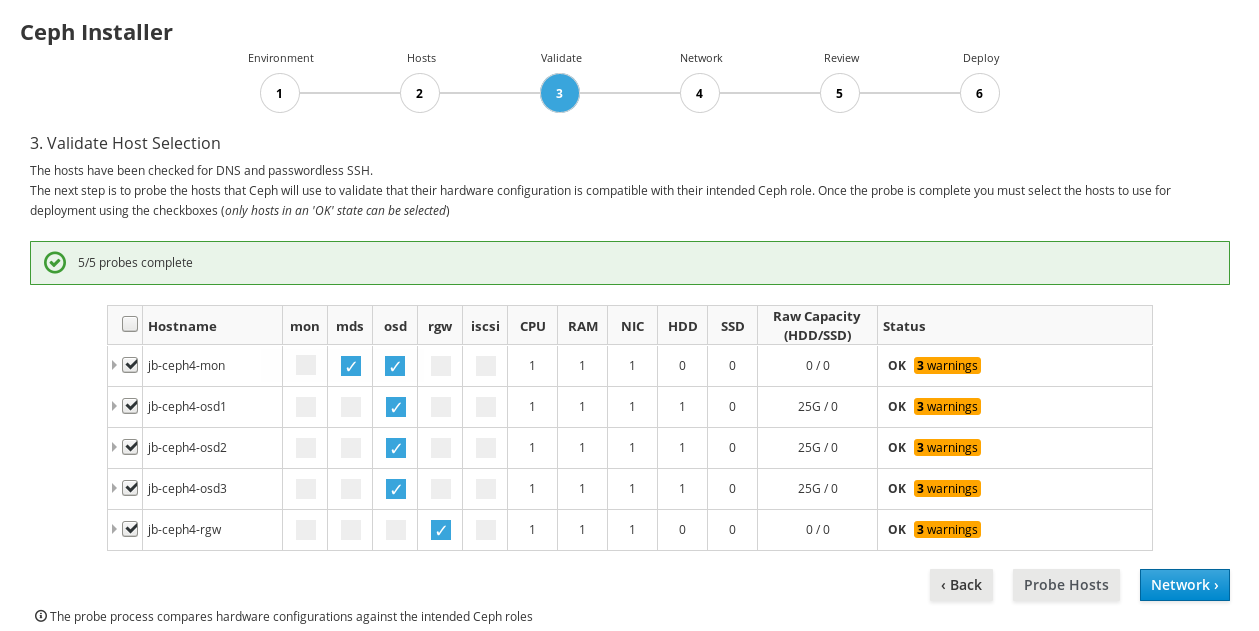Deselect host jb-ceph4-osd1 row checkbox
Screen dimensions: 1259x631
130,406
